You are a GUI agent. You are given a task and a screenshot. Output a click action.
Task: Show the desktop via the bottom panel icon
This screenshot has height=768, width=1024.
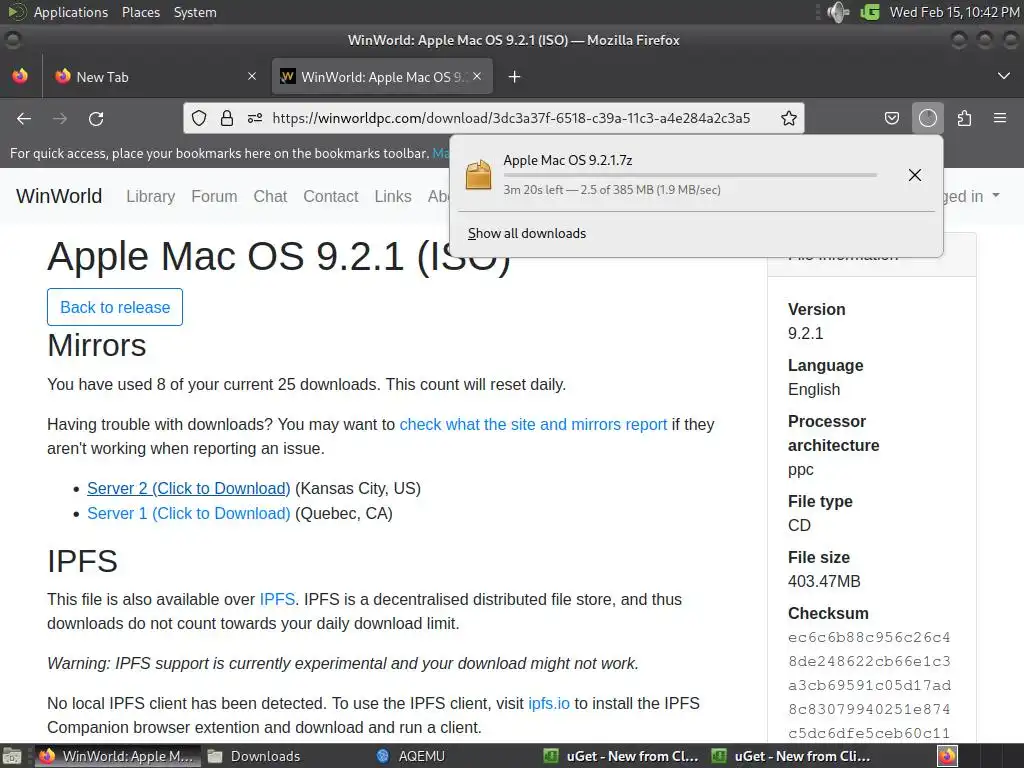coord(12,756)
